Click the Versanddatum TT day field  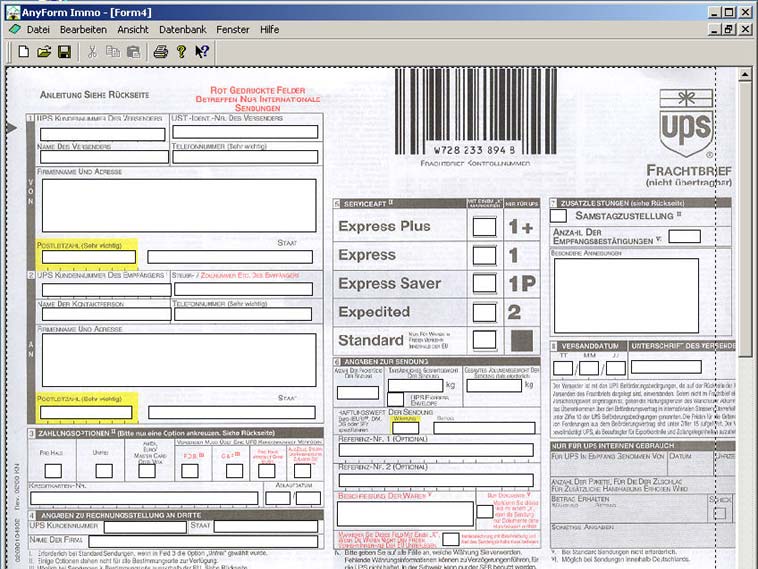(563, 368)
